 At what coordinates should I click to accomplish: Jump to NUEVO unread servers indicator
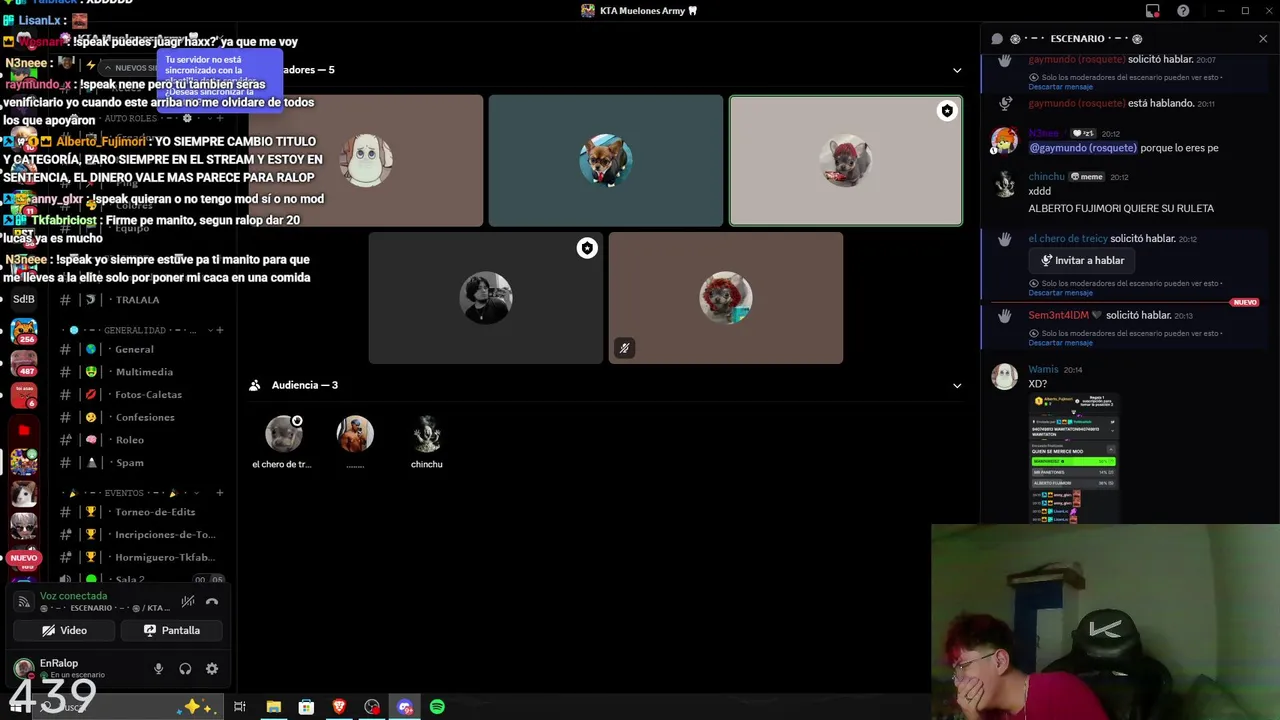click(24, 558)
